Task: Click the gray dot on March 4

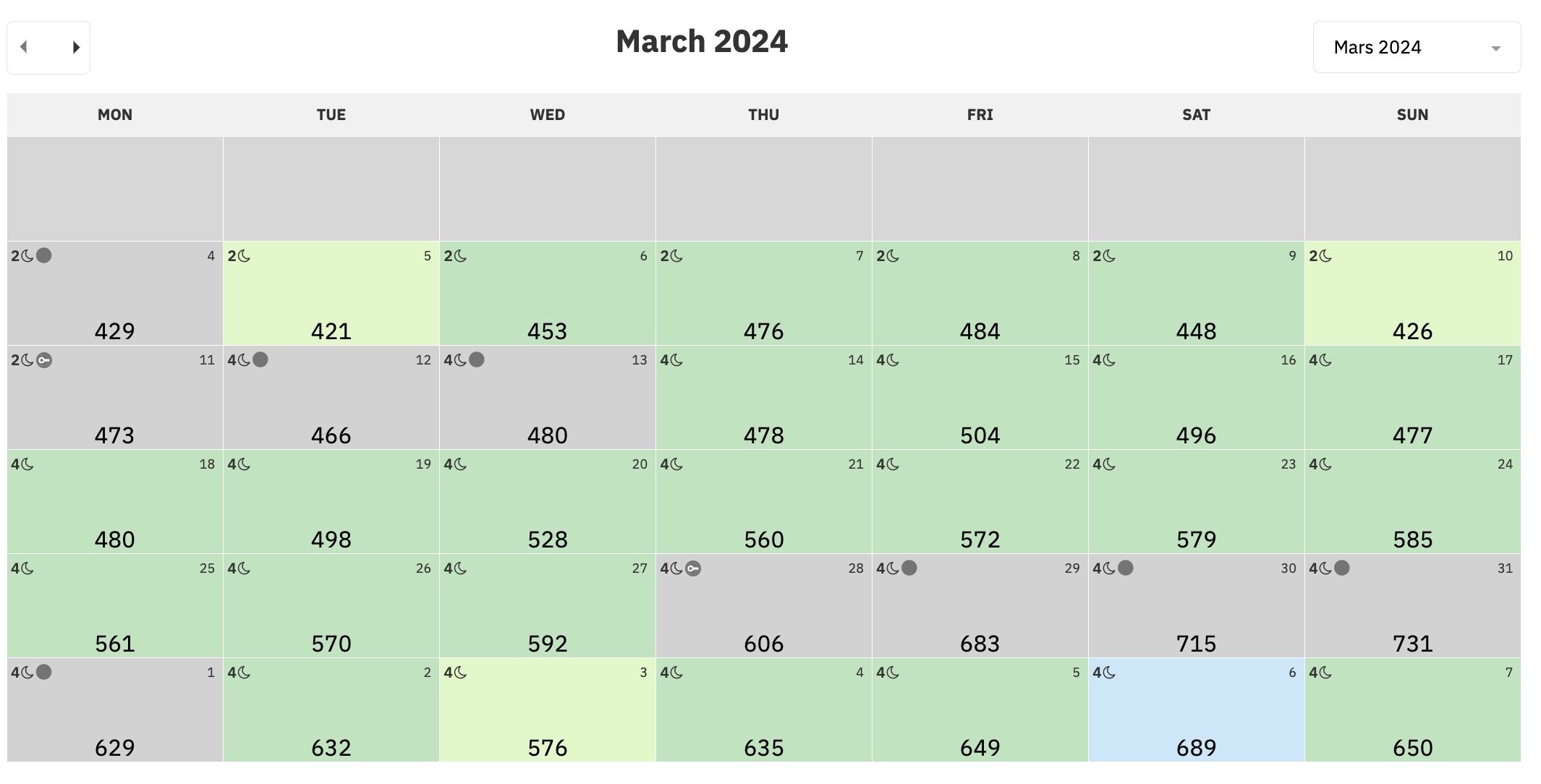Action: [44, 255]
